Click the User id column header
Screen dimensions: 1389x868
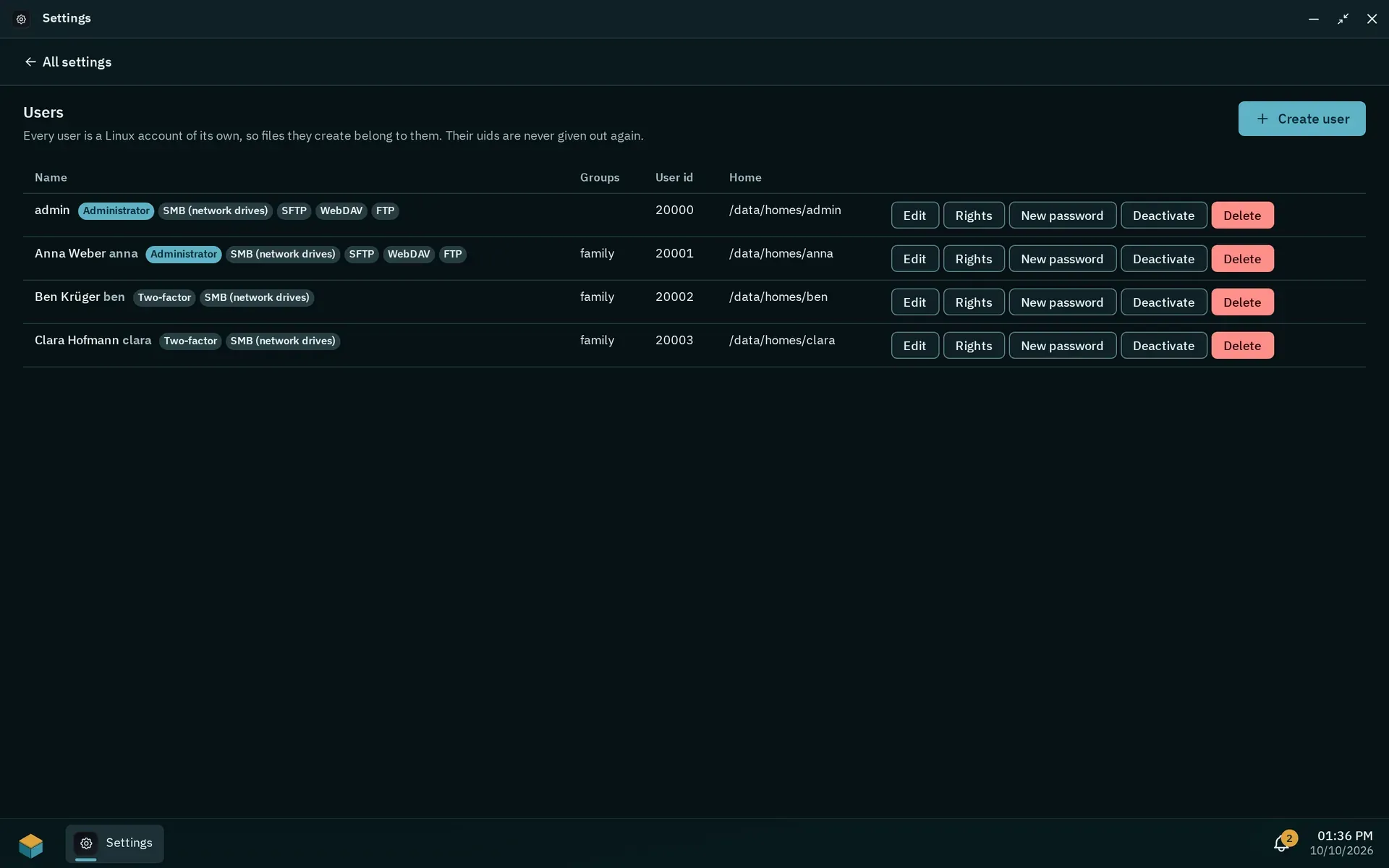[674, 177]
